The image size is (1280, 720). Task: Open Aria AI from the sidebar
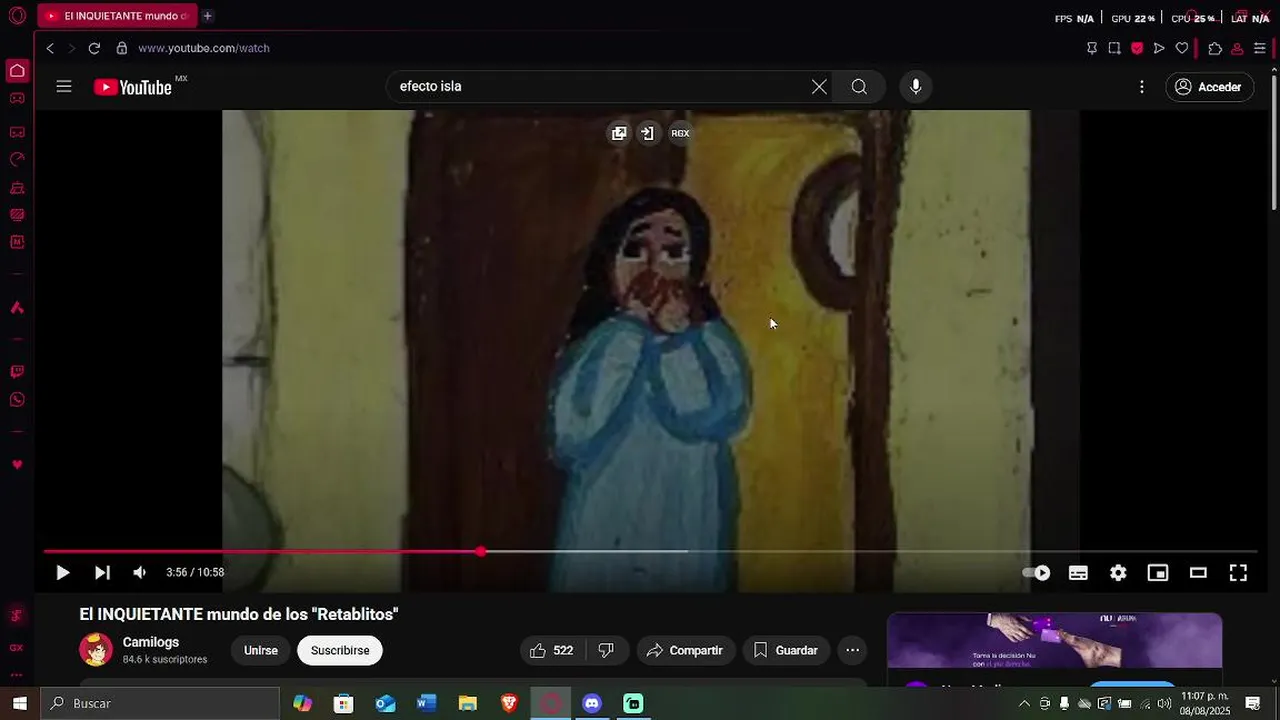17,308
